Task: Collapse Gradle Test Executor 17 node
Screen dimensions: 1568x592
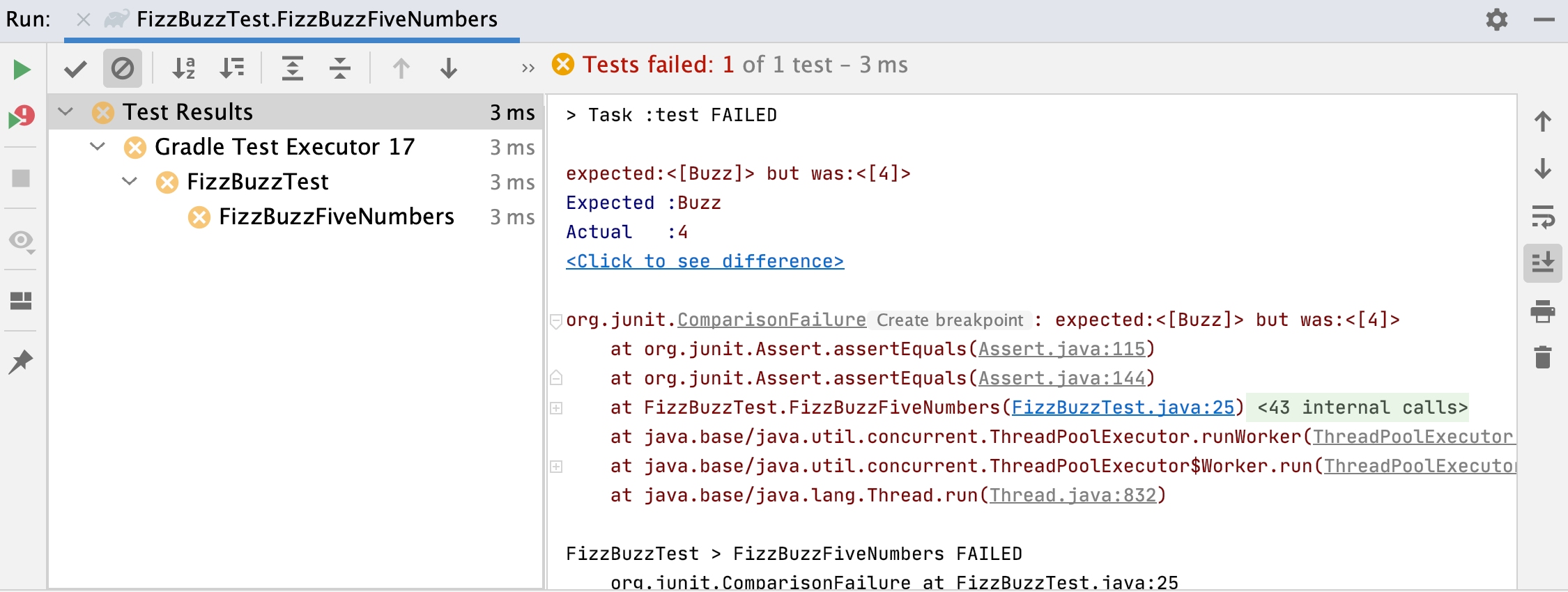Action: [98, 146]
